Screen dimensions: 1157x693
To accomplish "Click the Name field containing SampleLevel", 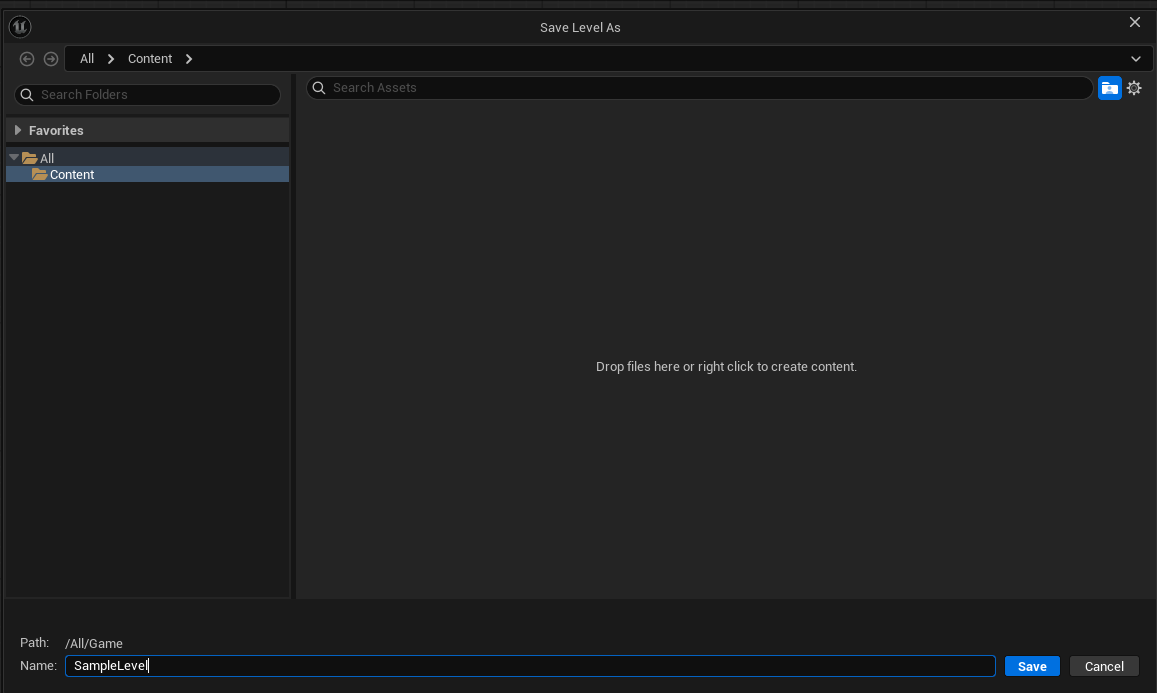I will coord(530,666).
